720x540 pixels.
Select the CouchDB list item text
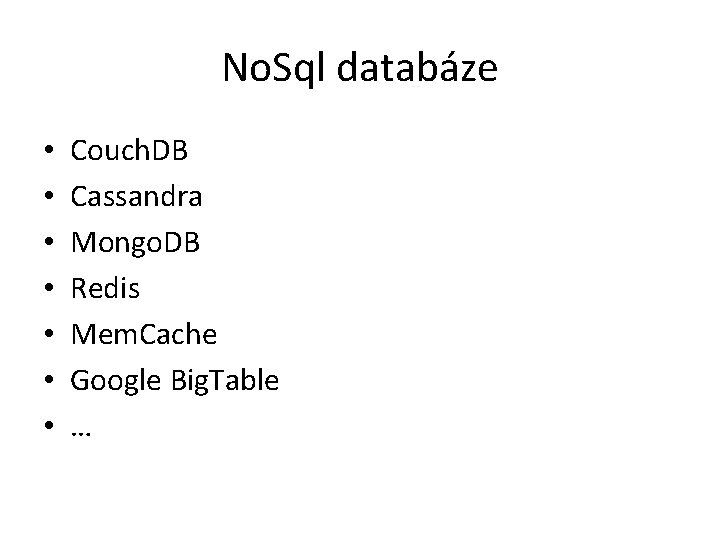(129, 150)
